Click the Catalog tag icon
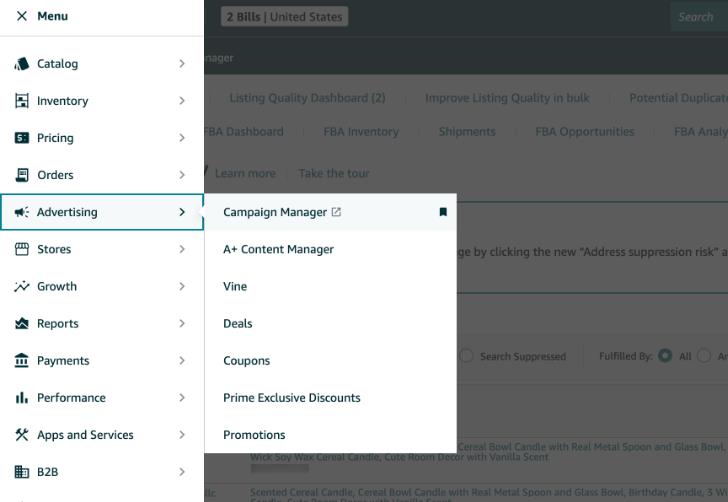Screen dimensions: 728x502 click(21, 64)
